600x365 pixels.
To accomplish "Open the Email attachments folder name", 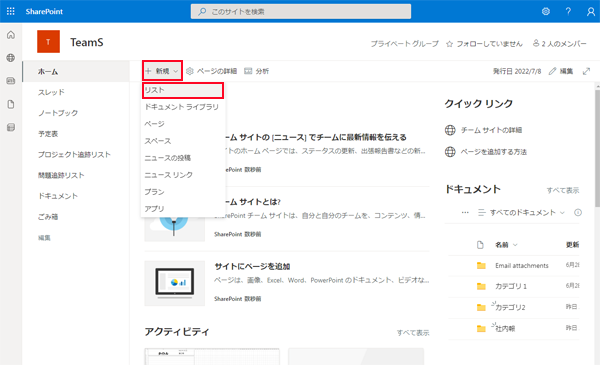I will [522, 266].
